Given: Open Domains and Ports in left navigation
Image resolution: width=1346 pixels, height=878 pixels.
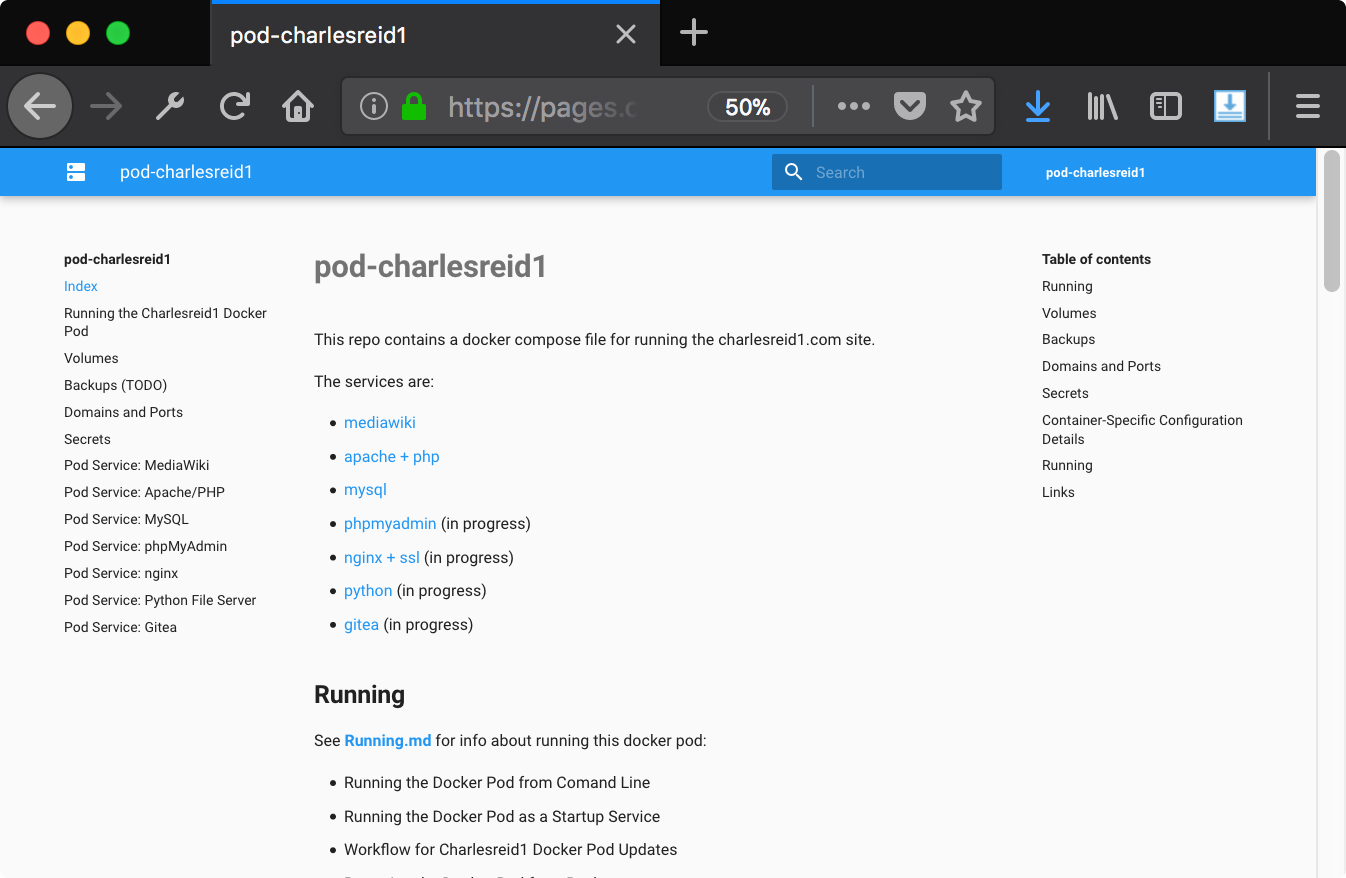Looking at the screenshot, I should point(123,412).
